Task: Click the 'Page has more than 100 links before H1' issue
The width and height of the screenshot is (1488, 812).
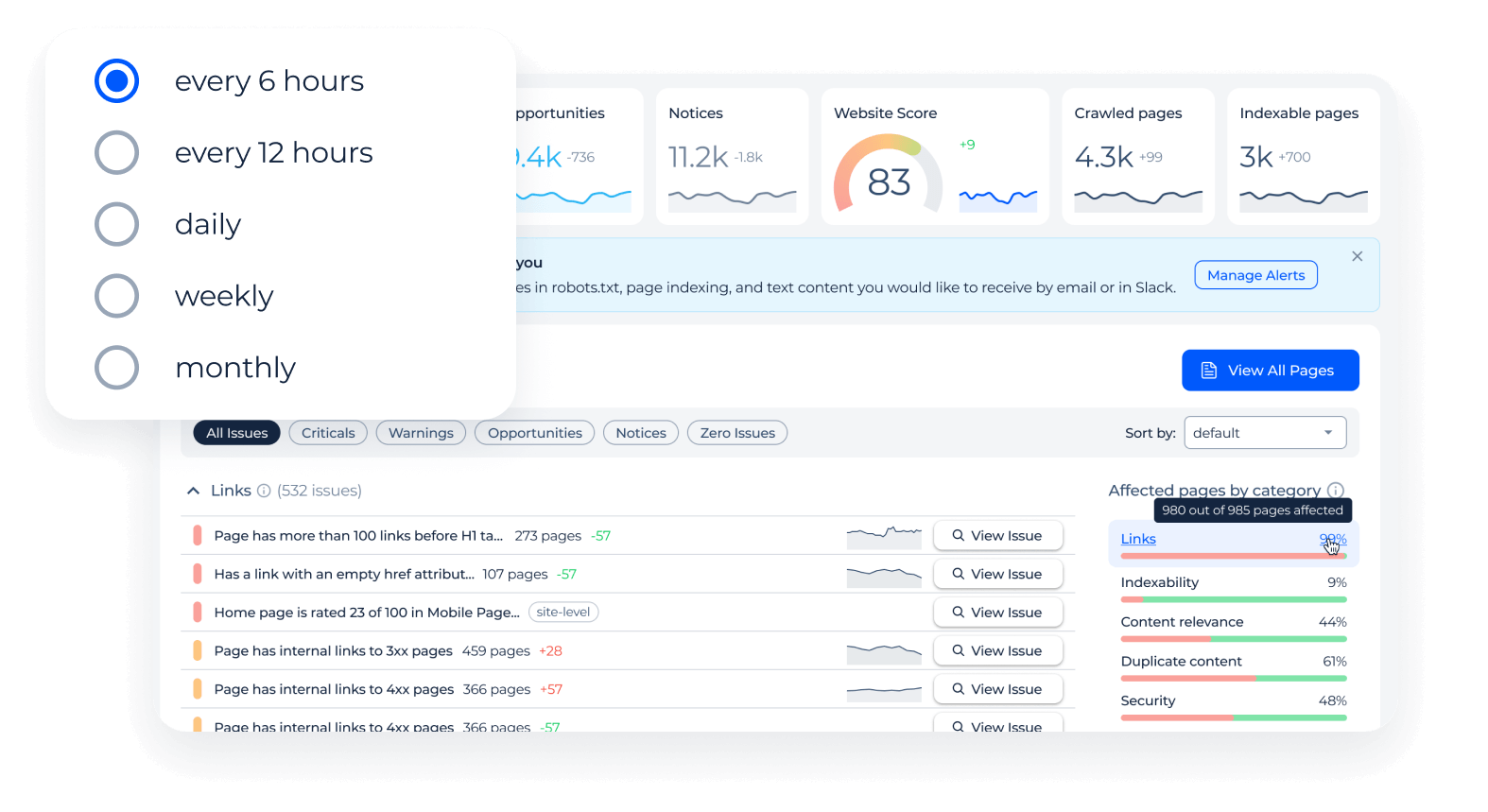Action: (x=358, y=536)
